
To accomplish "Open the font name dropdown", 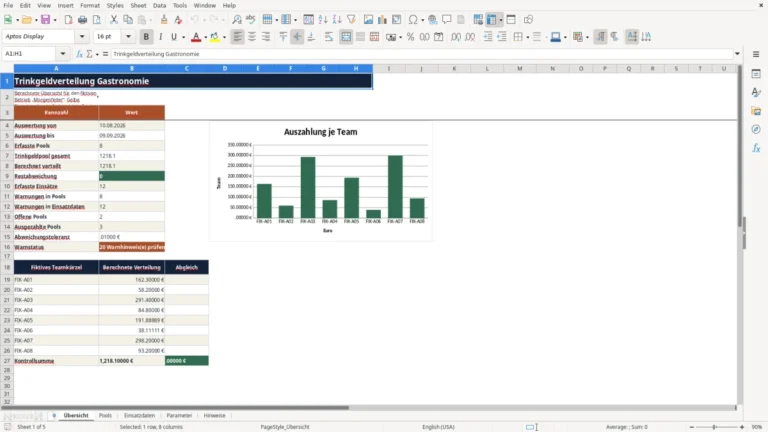I will click(82, 36).
